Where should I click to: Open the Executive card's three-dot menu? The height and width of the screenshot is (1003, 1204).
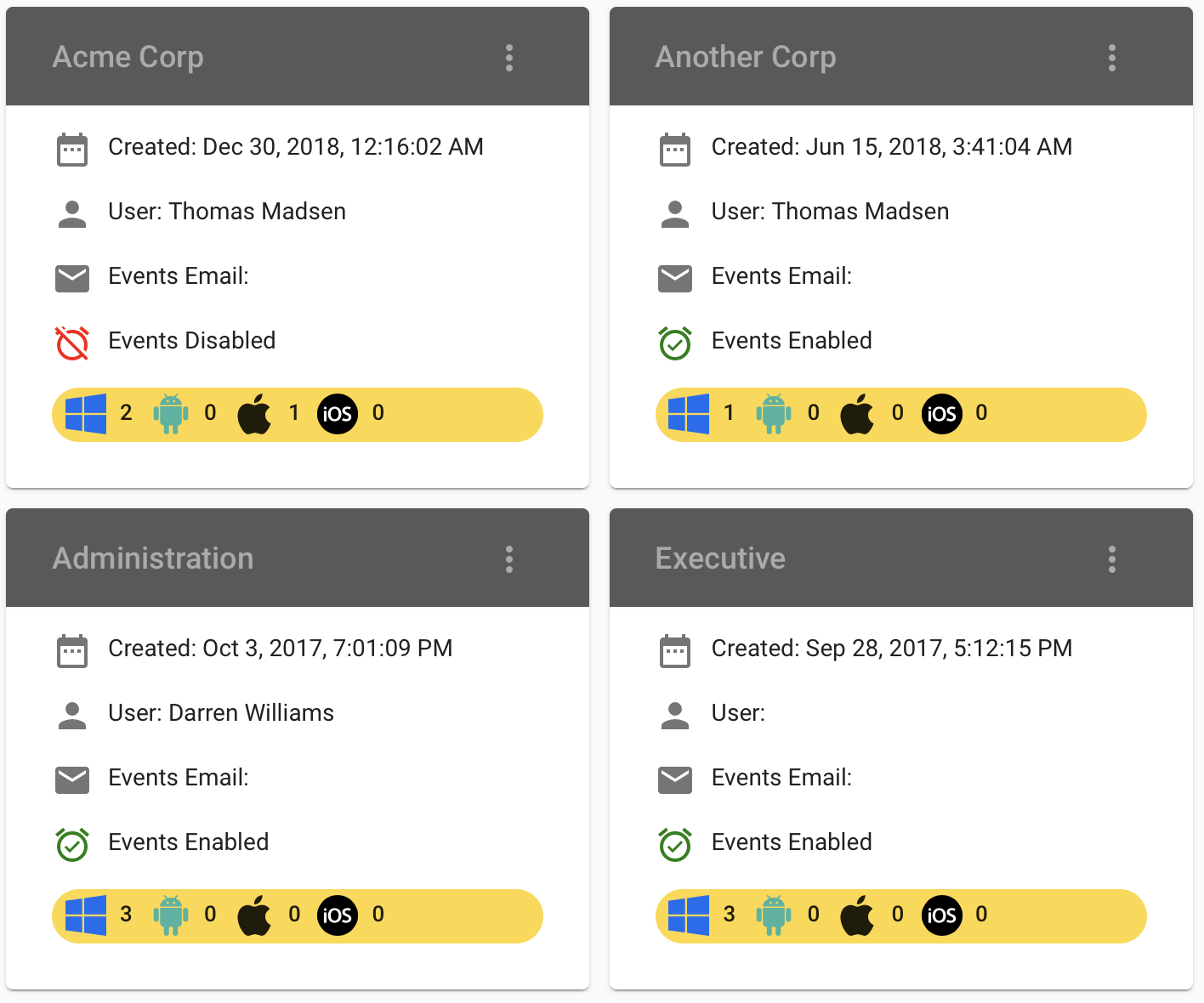coord(1112,559)
